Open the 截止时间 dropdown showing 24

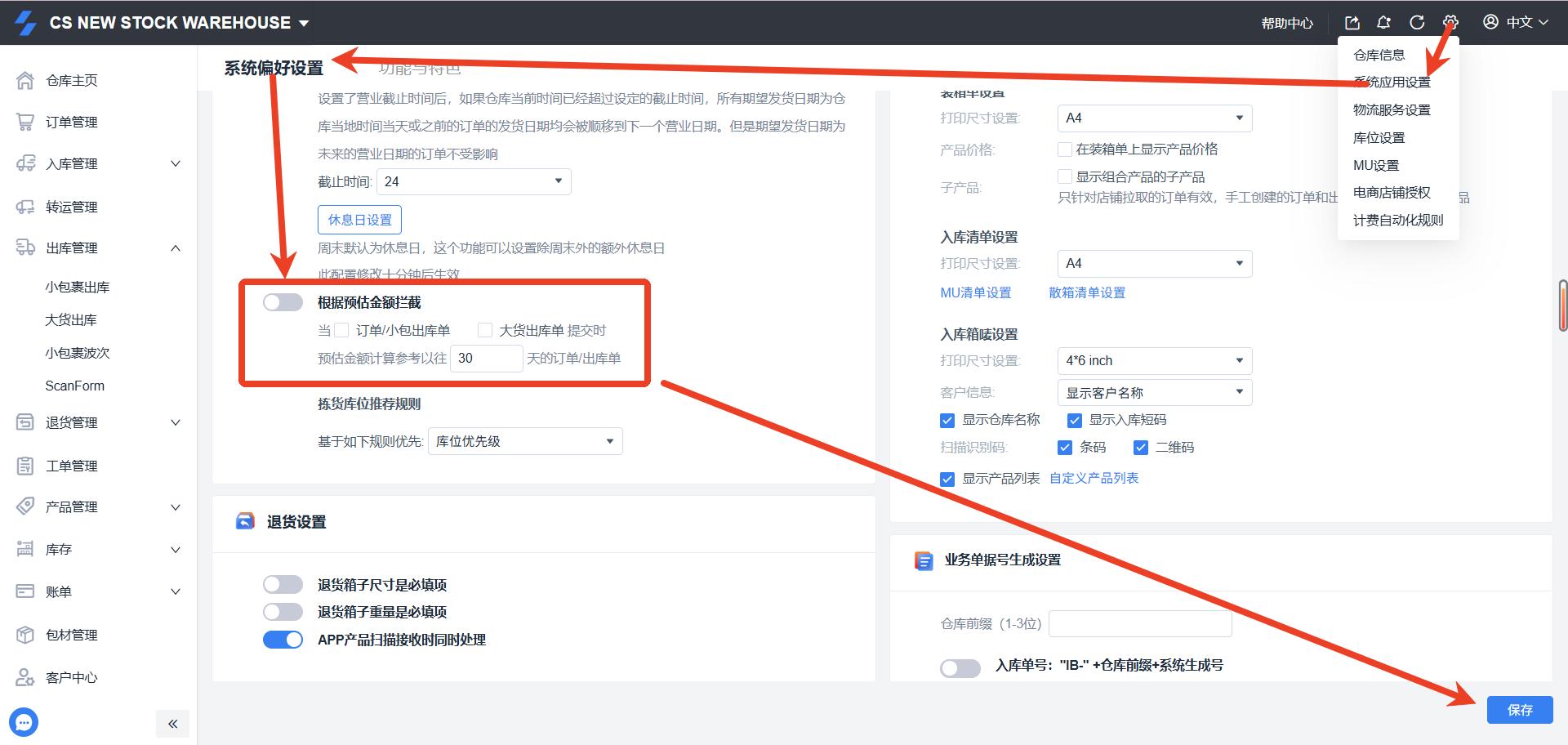click(474, 181)
